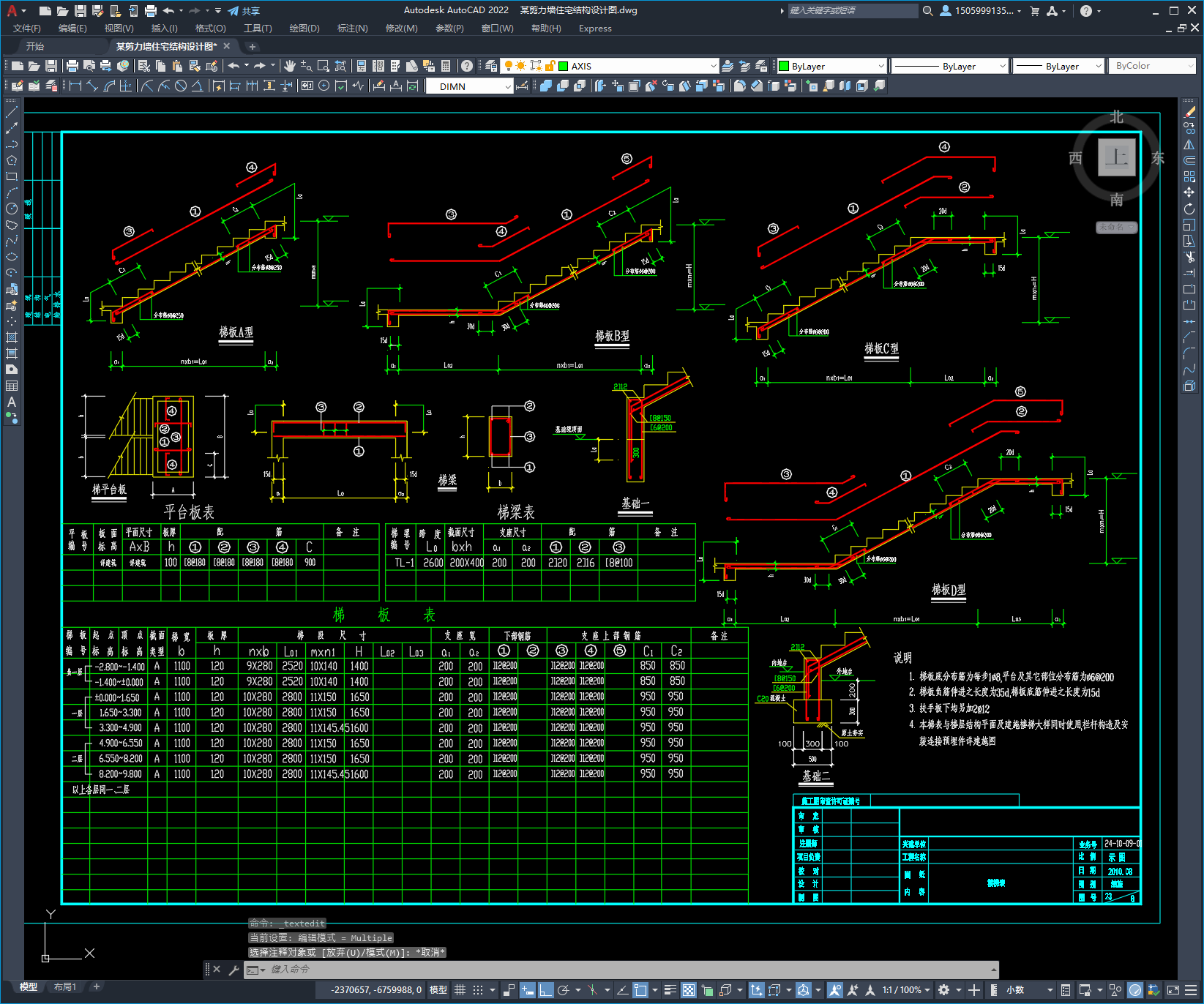This screenshot has height=1004, width=1204.
Task: Click the Center Mark tool
Action: (324, 86)
